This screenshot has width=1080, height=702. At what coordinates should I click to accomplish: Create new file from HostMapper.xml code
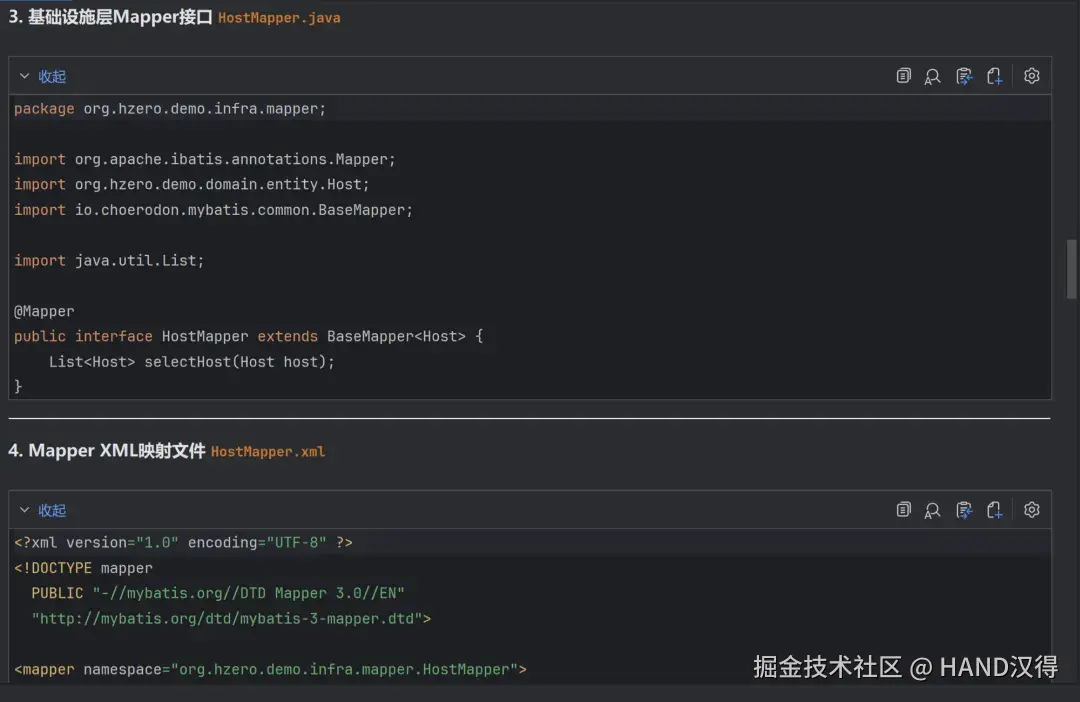994,510
